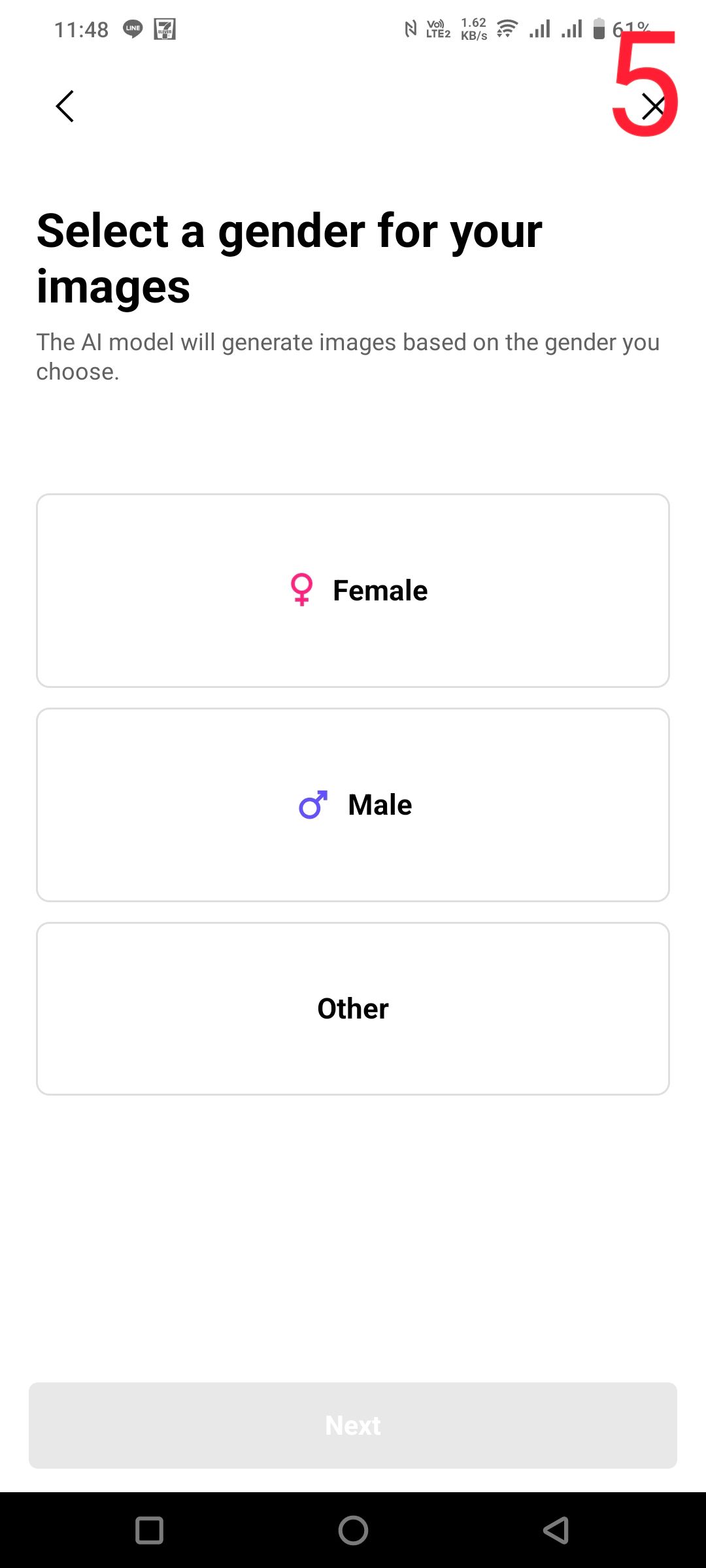
Task: Tap the battery status icon
Action: [x=599, y=29]
